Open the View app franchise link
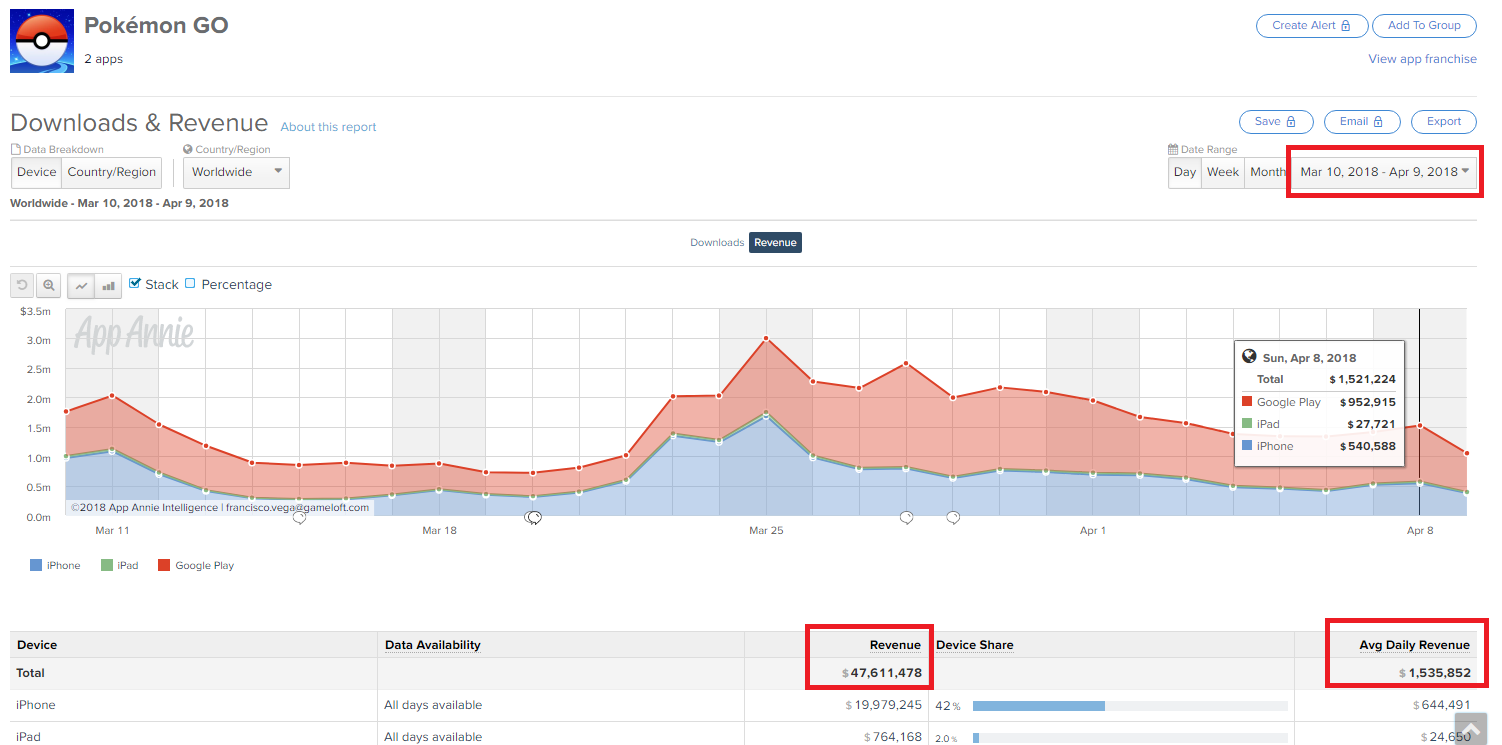 point(1422,59)
